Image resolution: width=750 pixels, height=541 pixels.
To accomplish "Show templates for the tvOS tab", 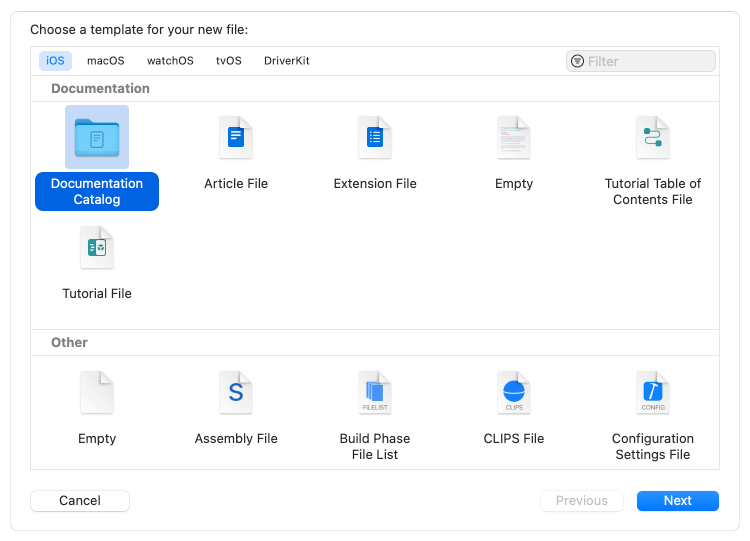I will [229, 61].
